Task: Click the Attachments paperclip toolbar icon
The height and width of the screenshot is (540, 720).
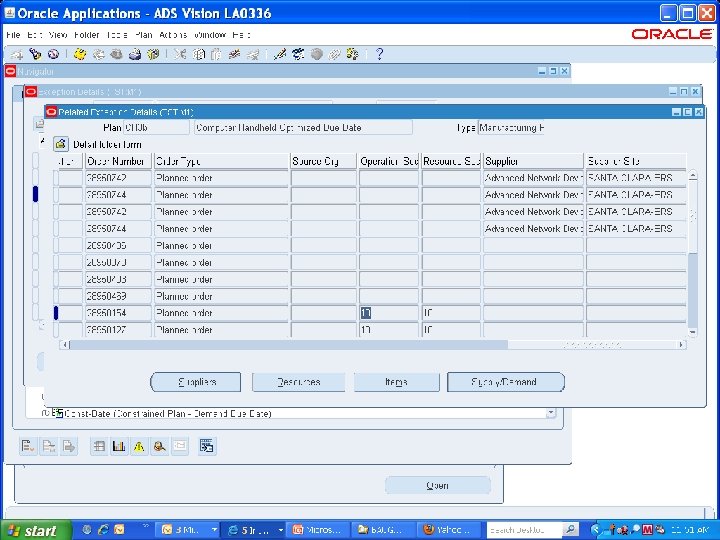Action: click(x=334, y=54)
